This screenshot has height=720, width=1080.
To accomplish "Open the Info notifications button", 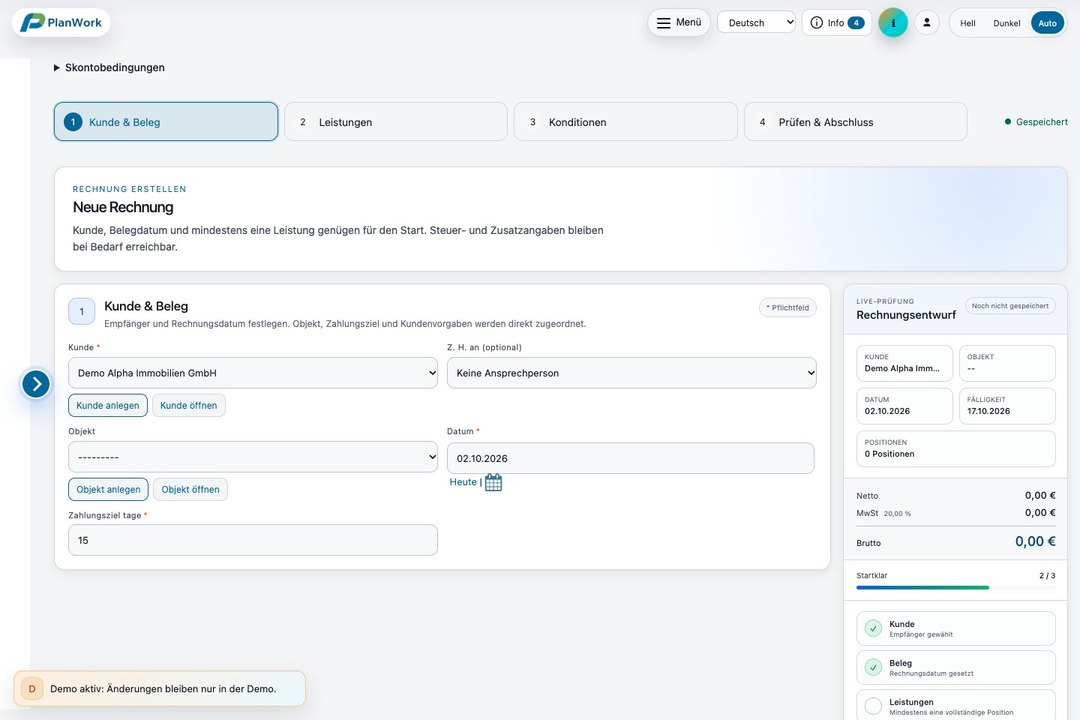I will [837, 23].
